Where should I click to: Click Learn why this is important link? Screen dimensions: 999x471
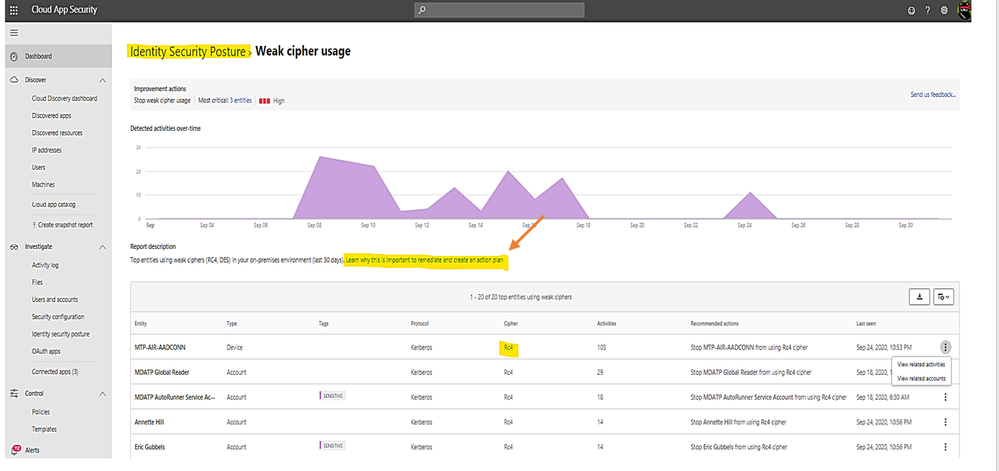click(x=426, y=261)
